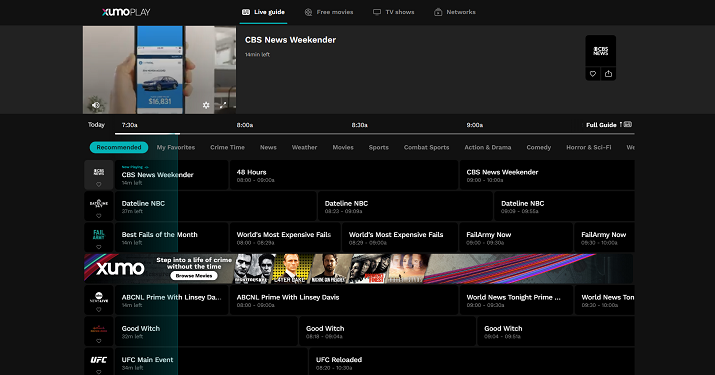Screen dimensions: 715x375
Task: Filter guide by Horror & Sci-Fi
Action: (589, 147)
